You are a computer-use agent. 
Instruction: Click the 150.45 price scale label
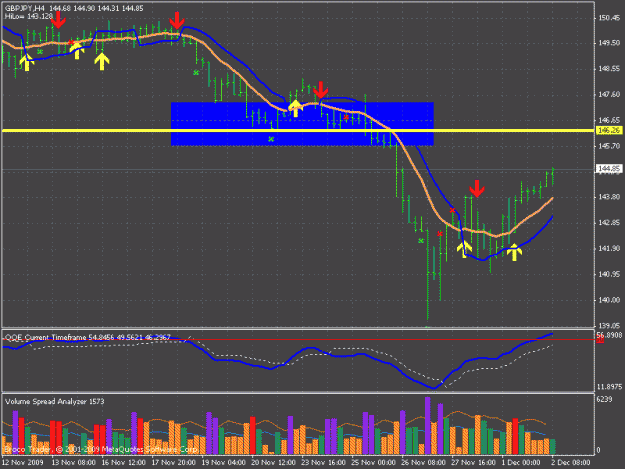coord(609,18)
